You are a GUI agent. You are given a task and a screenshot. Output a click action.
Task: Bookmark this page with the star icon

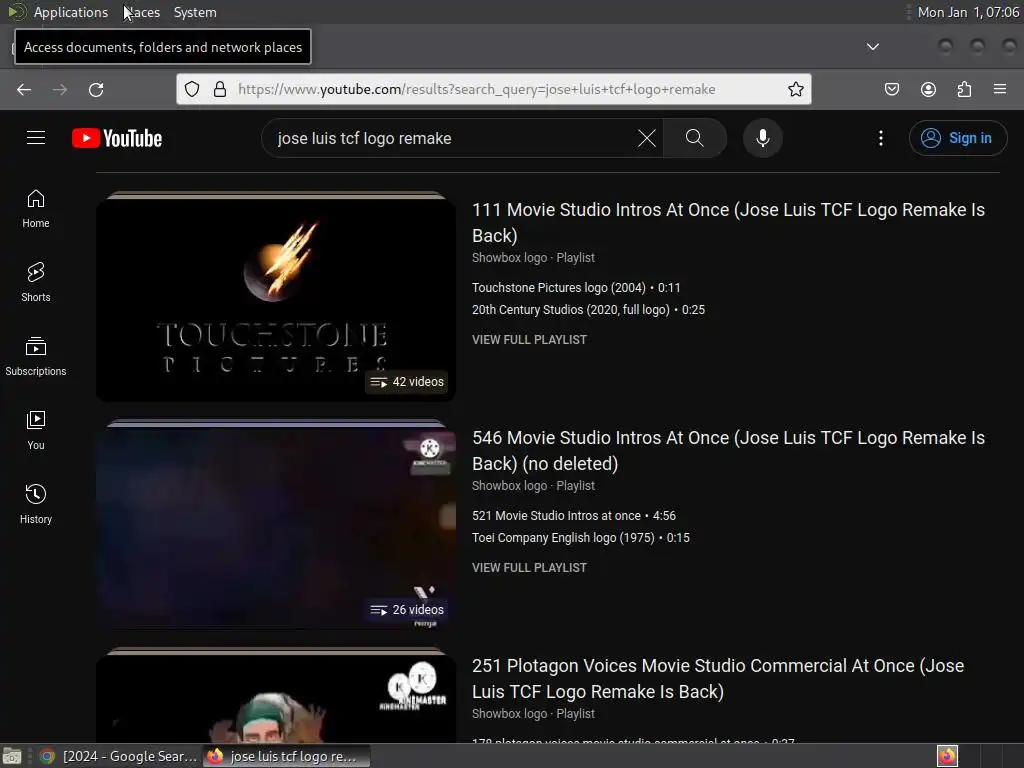(x=795, y=89)
